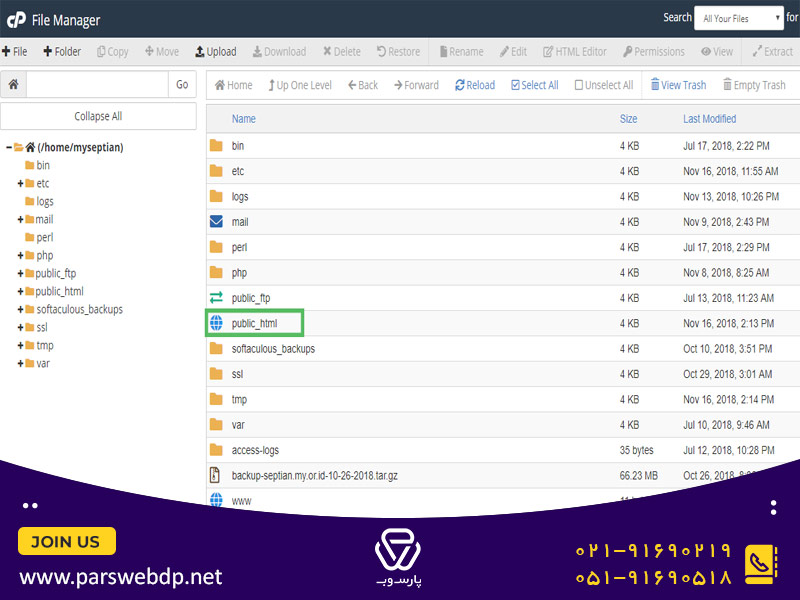Select the ssl row in file list
800x600 pixels.
coord(503,374)
